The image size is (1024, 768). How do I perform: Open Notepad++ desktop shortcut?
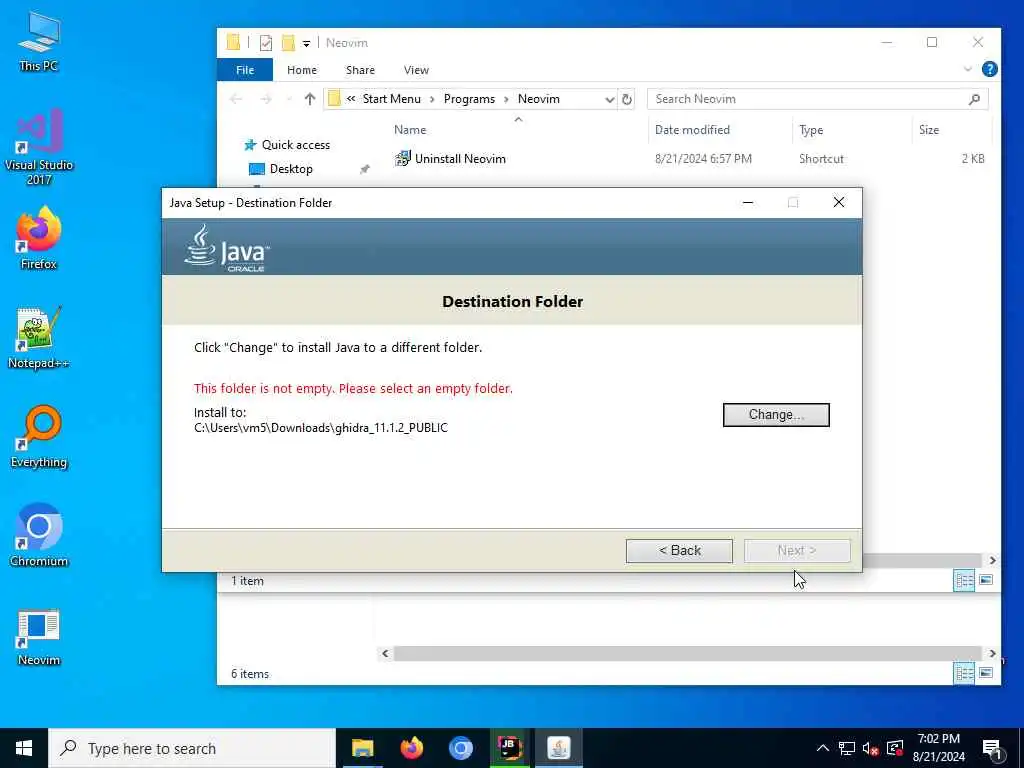click(x=39, y=337)
